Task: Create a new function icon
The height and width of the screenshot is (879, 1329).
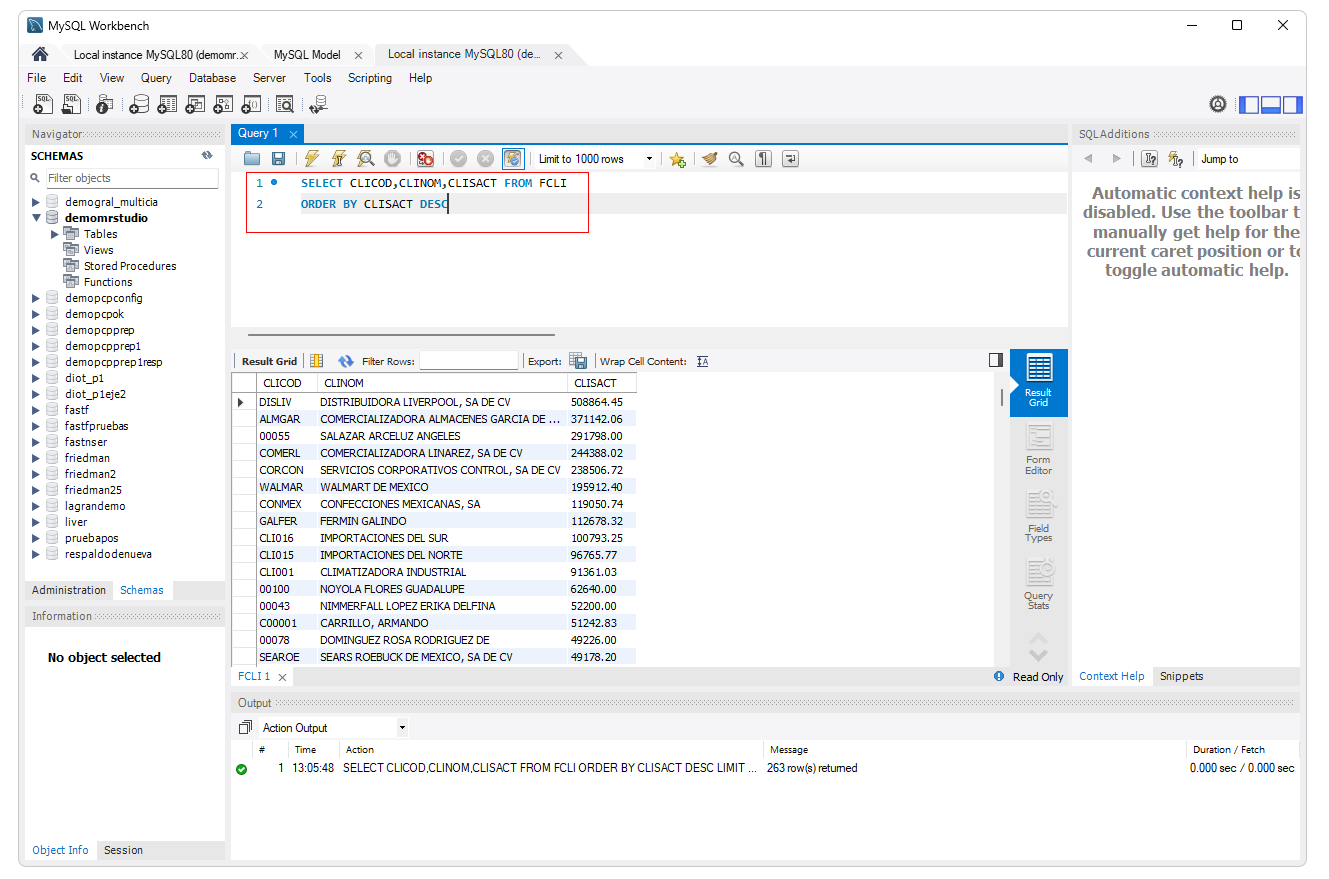Action: point(251,104)
